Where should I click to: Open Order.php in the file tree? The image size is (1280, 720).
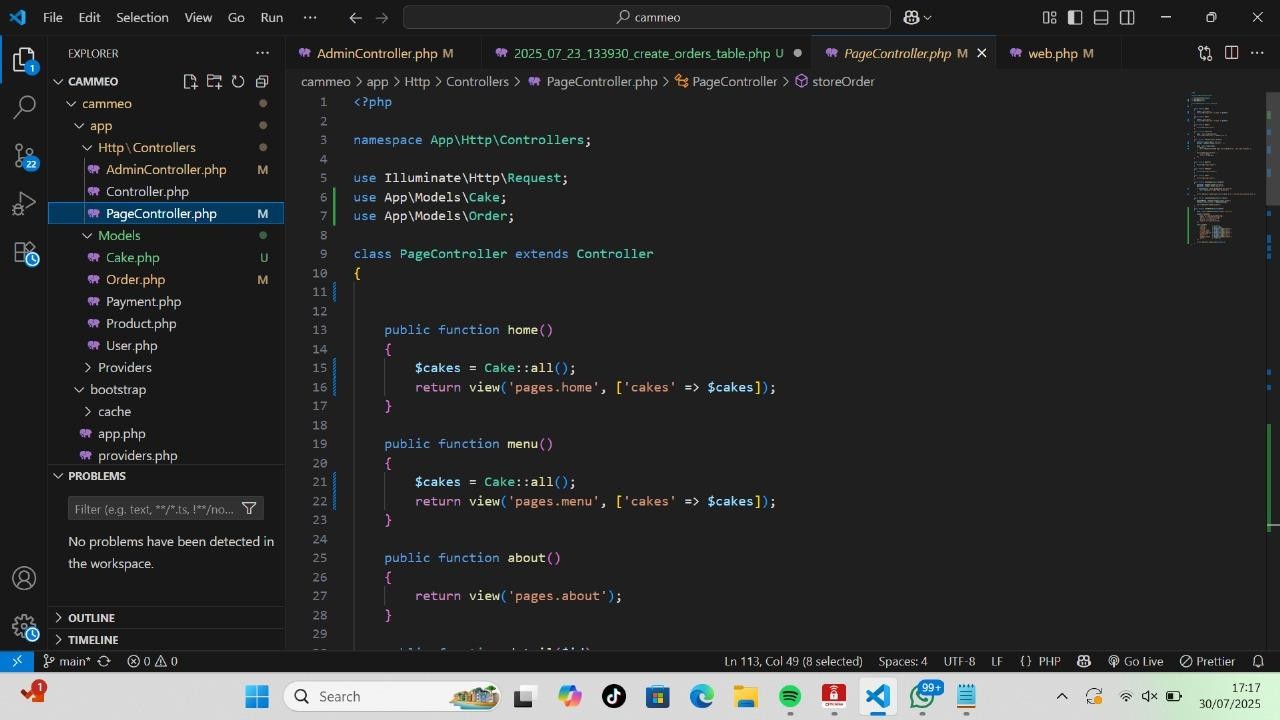[x=135, y=279]
